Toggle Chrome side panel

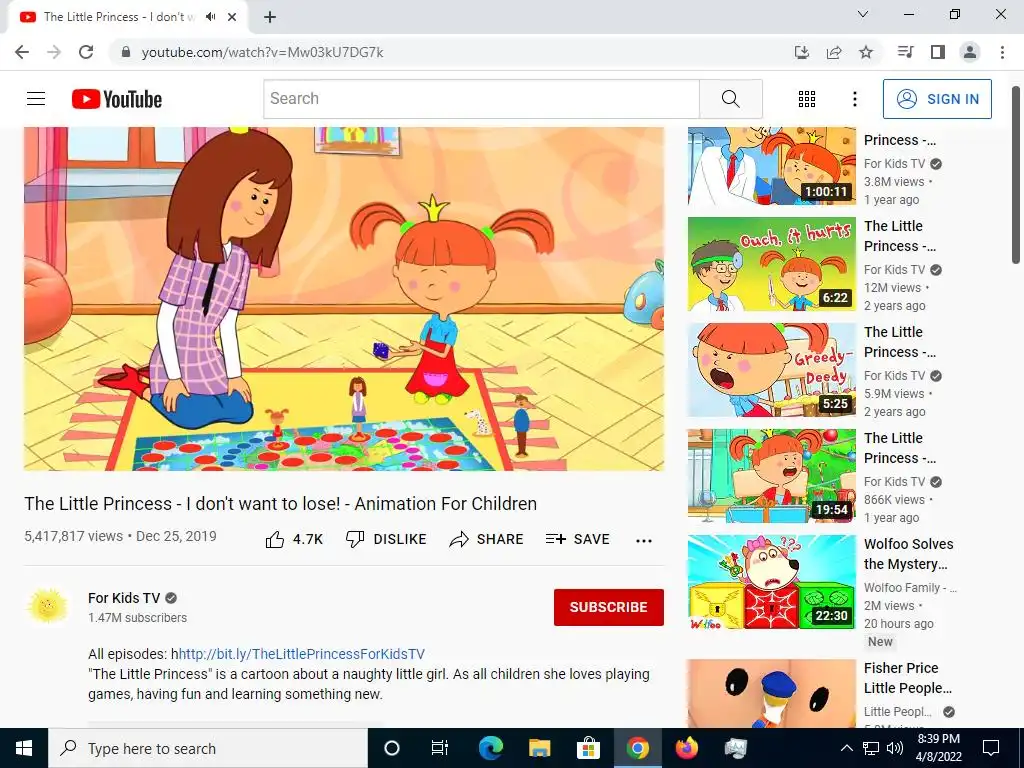pyautogui.click(x=938, y=52)
